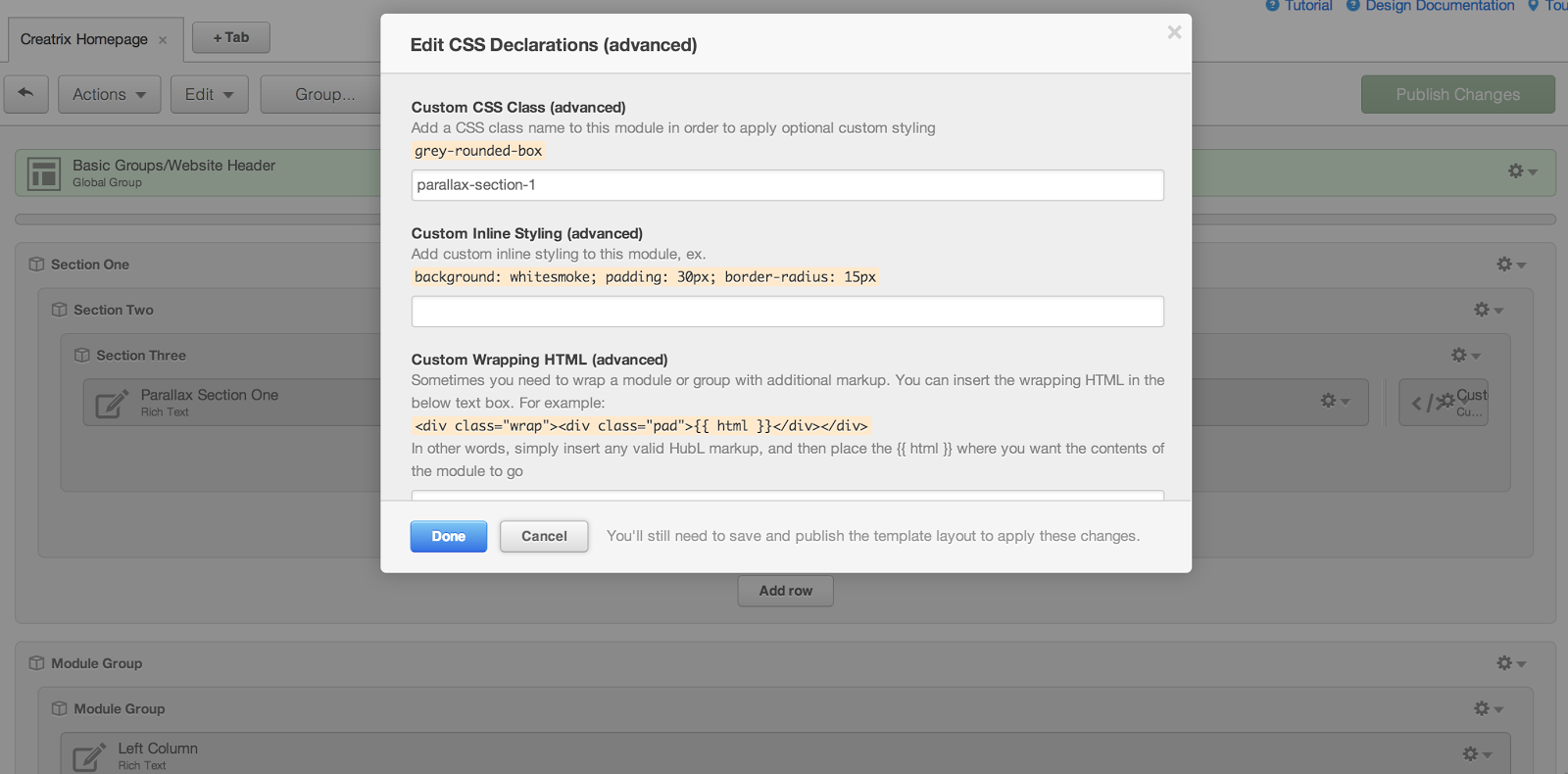The width and height of the screenshot is (1568, 774).
Task: Open the Edit dropdown menu
Action: (x=209, y=94)
